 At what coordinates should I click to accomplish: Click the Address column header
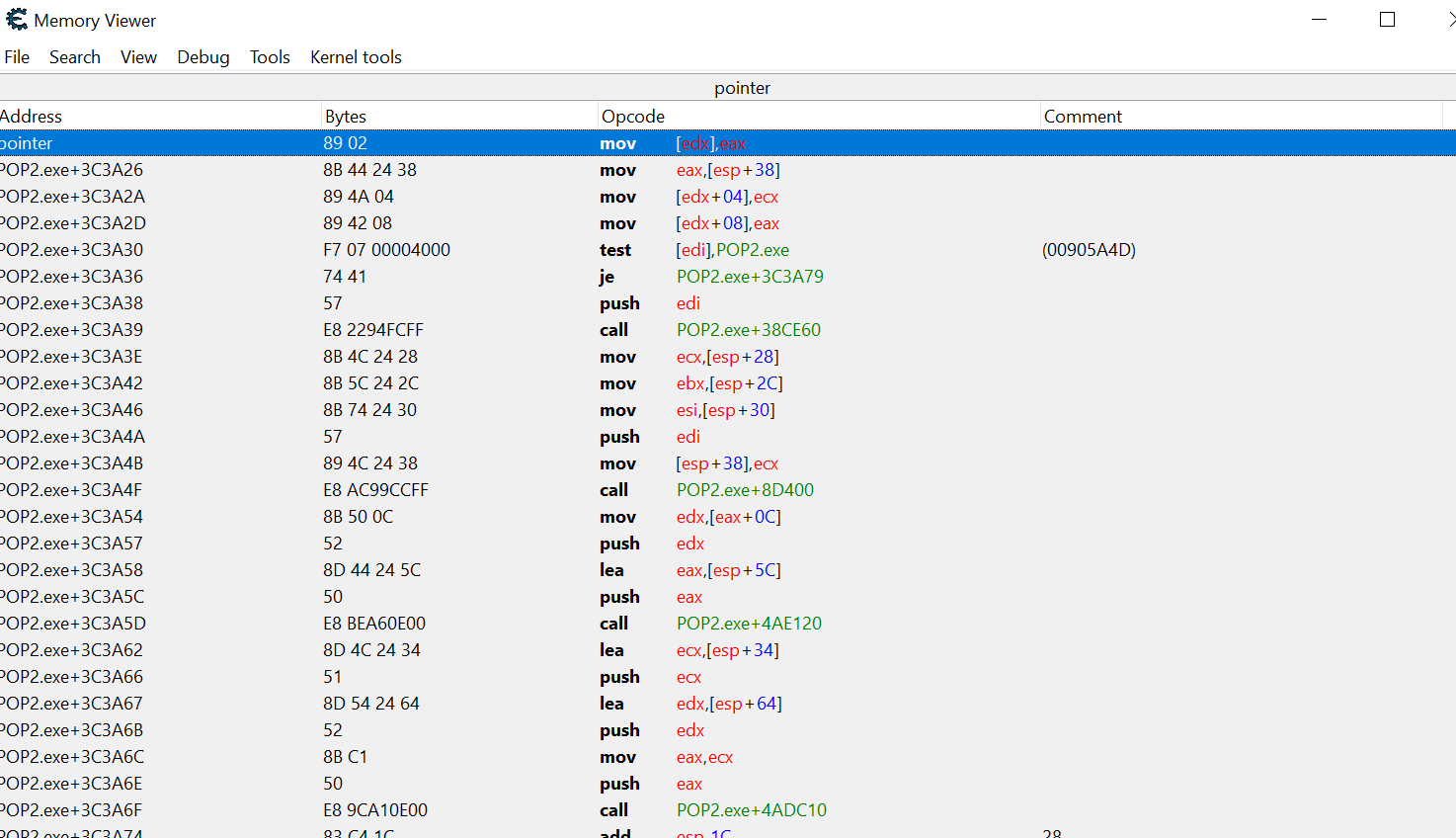click(x=158, y=117)
